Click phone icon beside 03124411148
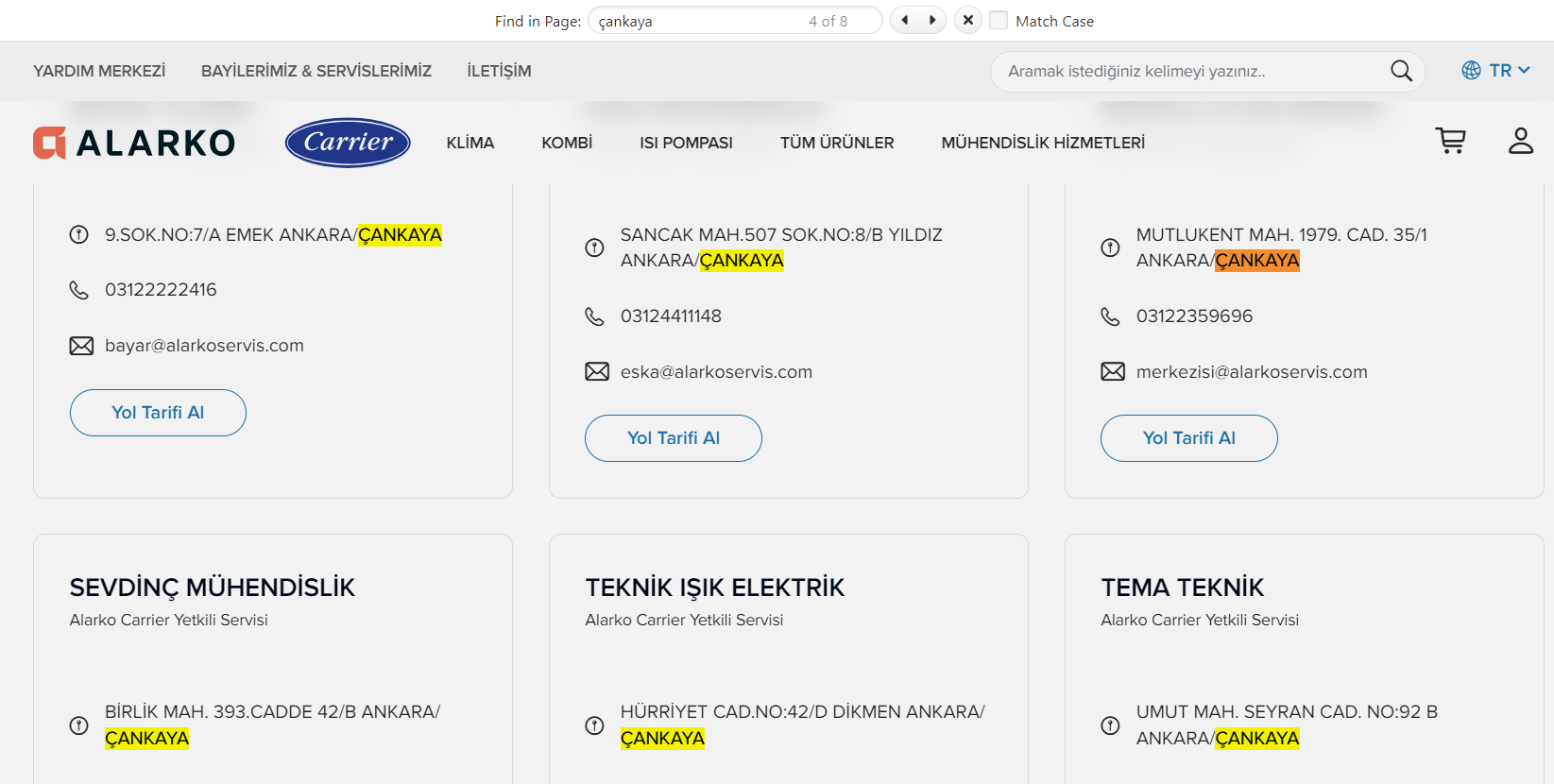1554x784 pixels. (594, 316)
